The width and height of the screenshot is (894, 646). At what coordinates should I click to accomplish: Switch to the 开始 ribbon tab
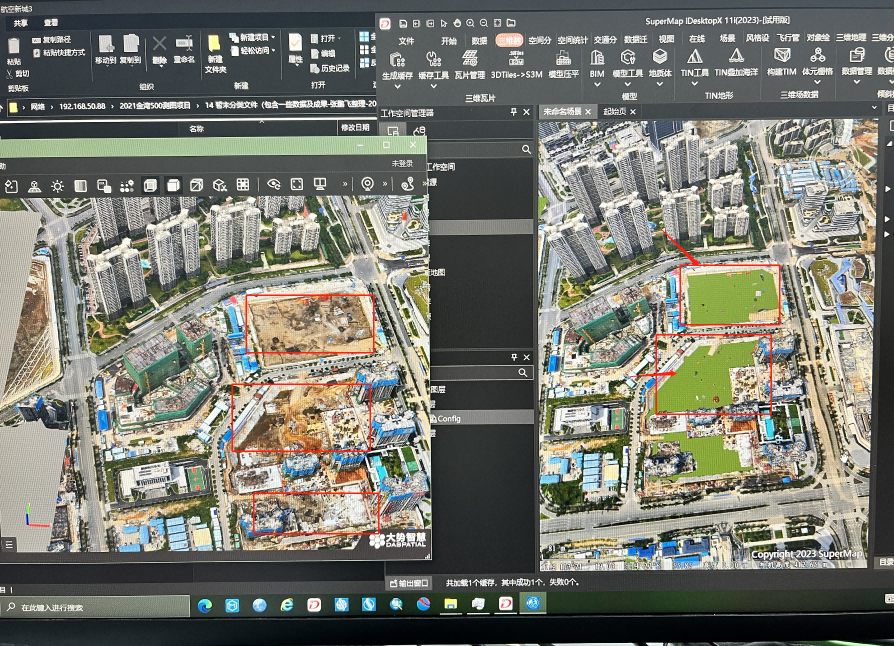point(449,41)
